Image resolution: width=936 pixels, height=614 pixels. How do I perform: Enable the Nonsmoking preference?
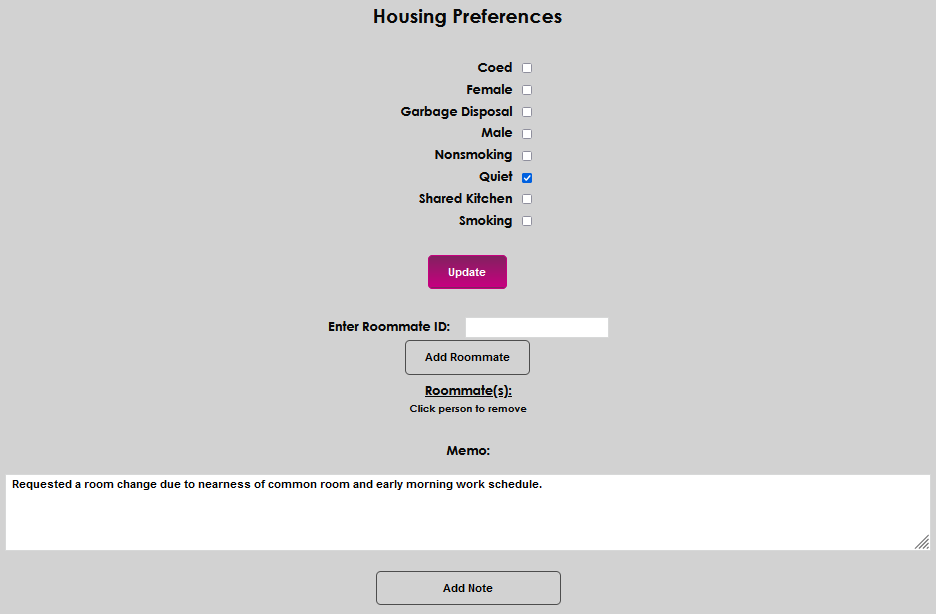[x=526, y=155]
